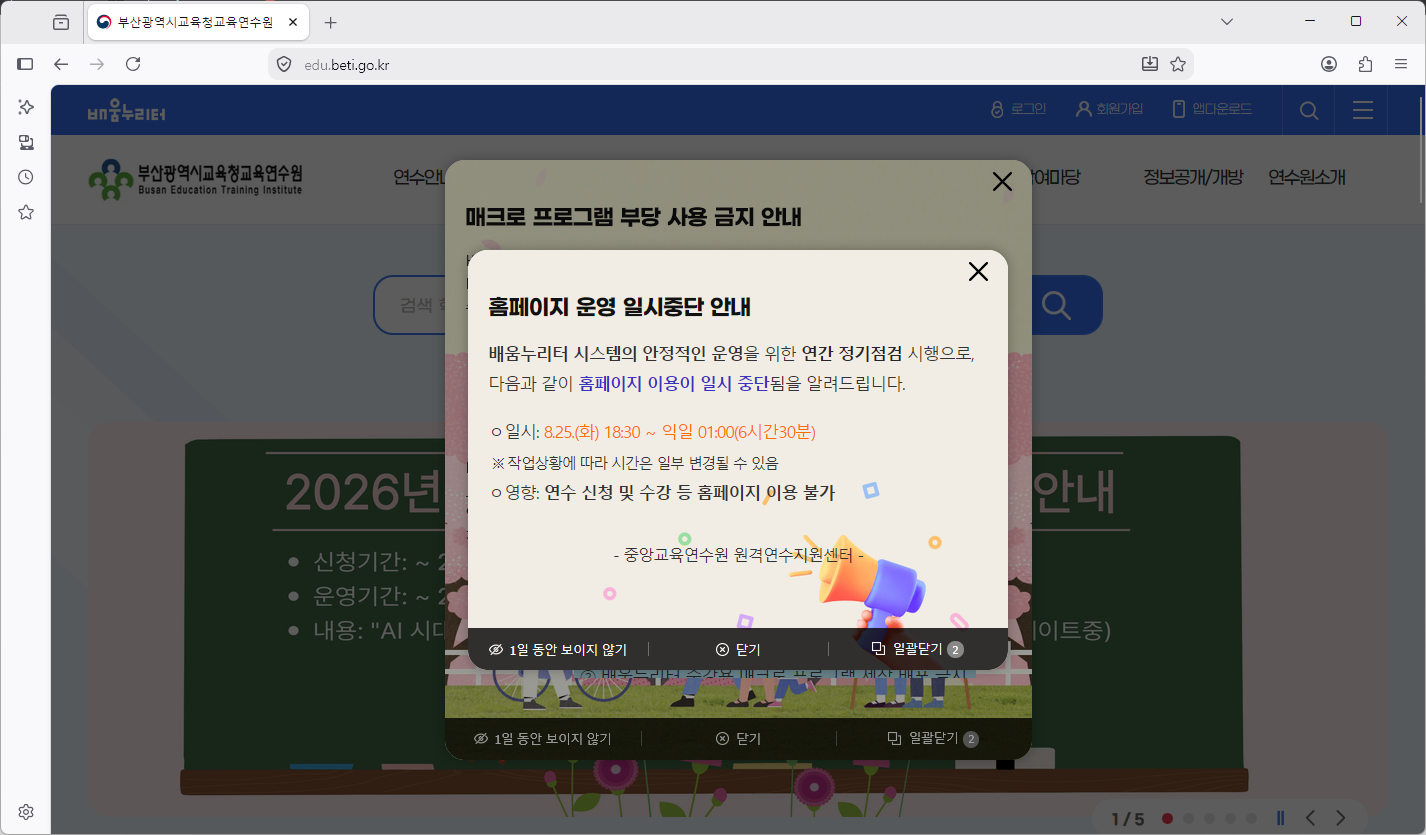This screenshot has height=835, width=1426.
Task: Select the second banner slide dot
Action: coord(1188,819)
